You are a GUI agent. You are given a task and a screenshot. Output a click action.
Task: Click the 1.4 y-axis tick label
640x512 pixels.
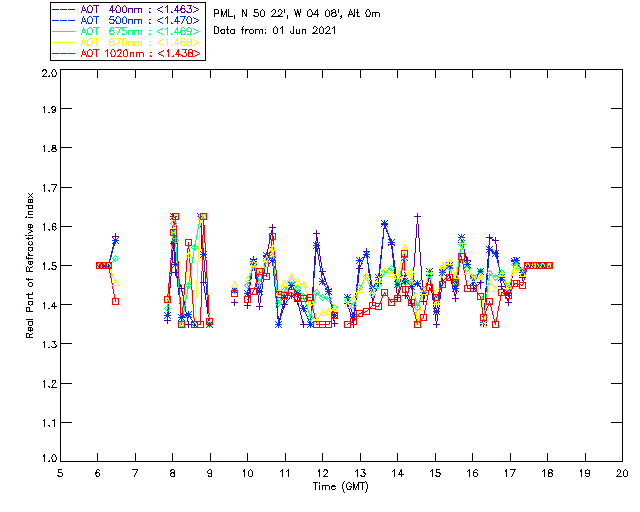pyautogui.click(x=49, y=305)
